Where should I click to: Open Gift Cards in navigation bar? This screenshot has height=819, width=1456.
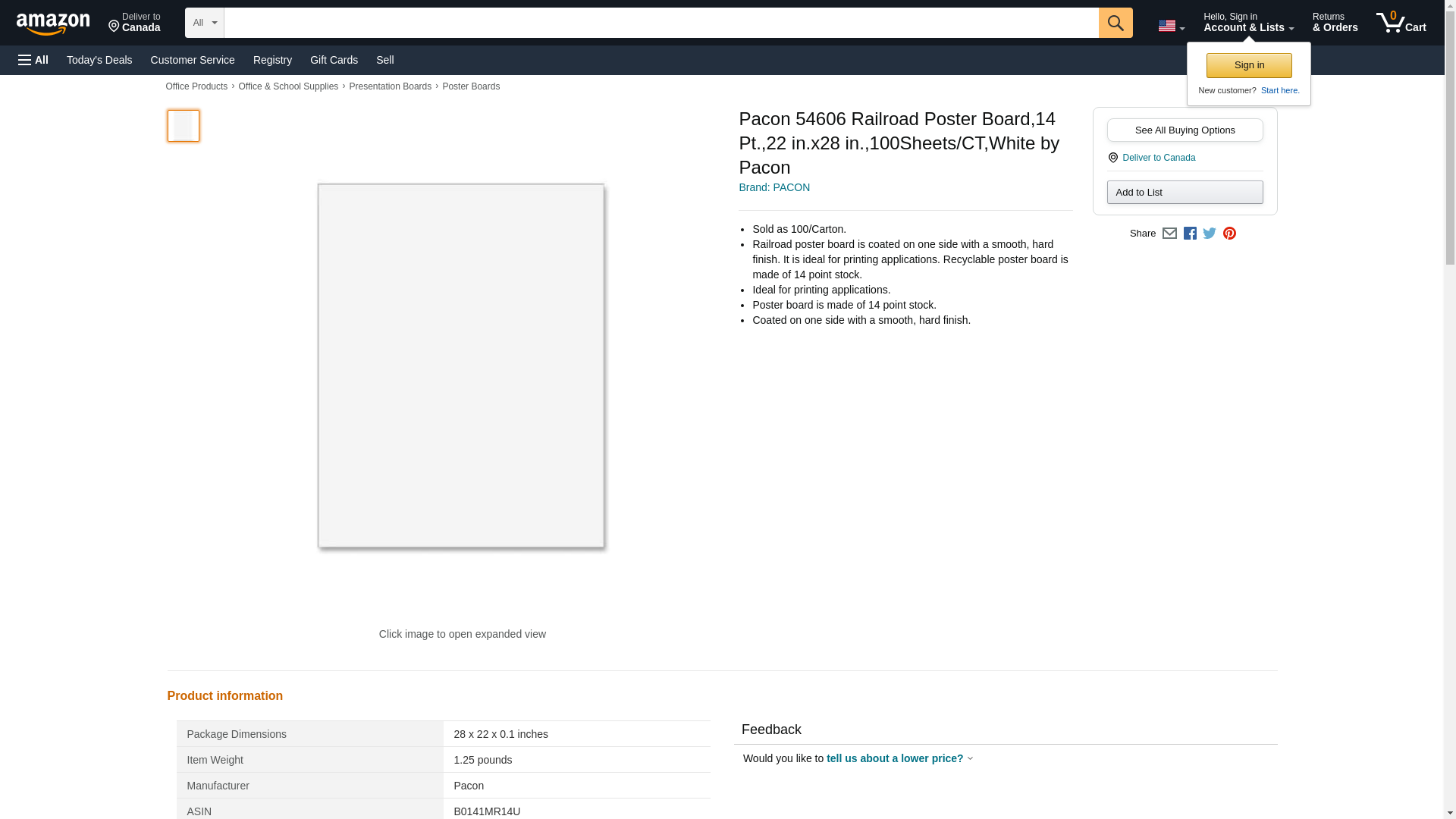coord(334,60)
